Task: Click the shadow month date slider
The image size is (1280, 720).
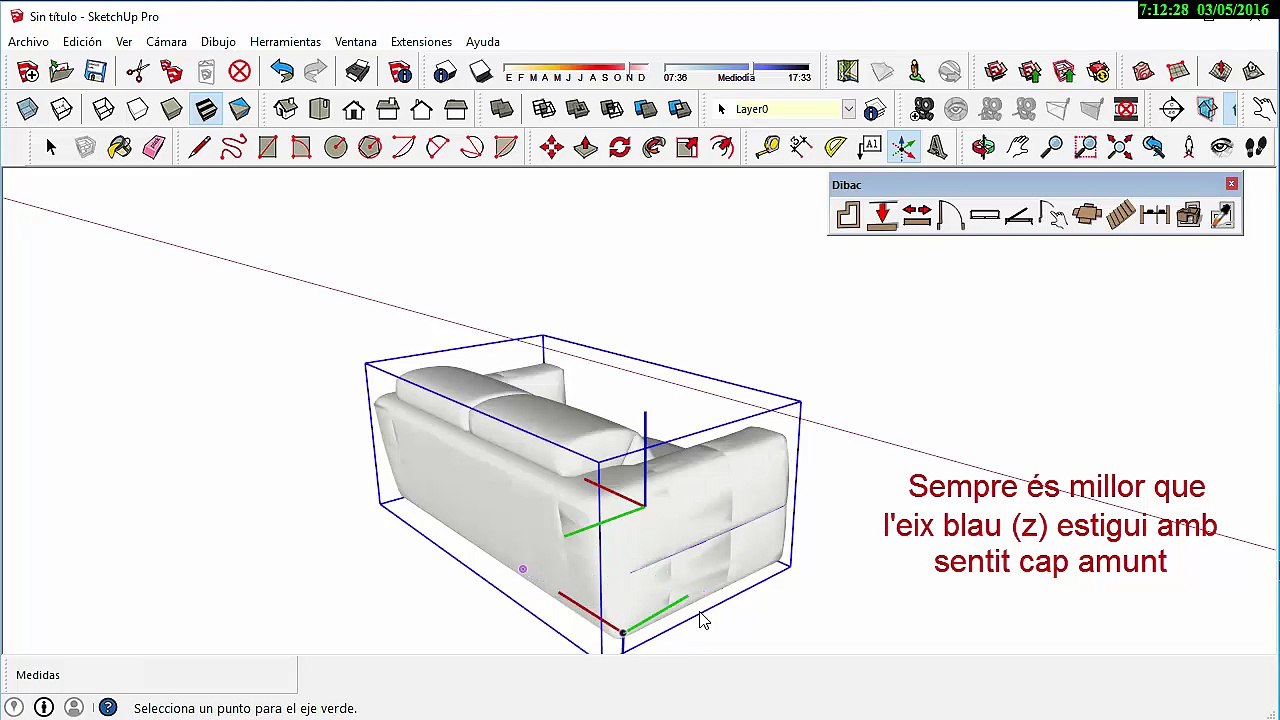Action: (575, 67)
